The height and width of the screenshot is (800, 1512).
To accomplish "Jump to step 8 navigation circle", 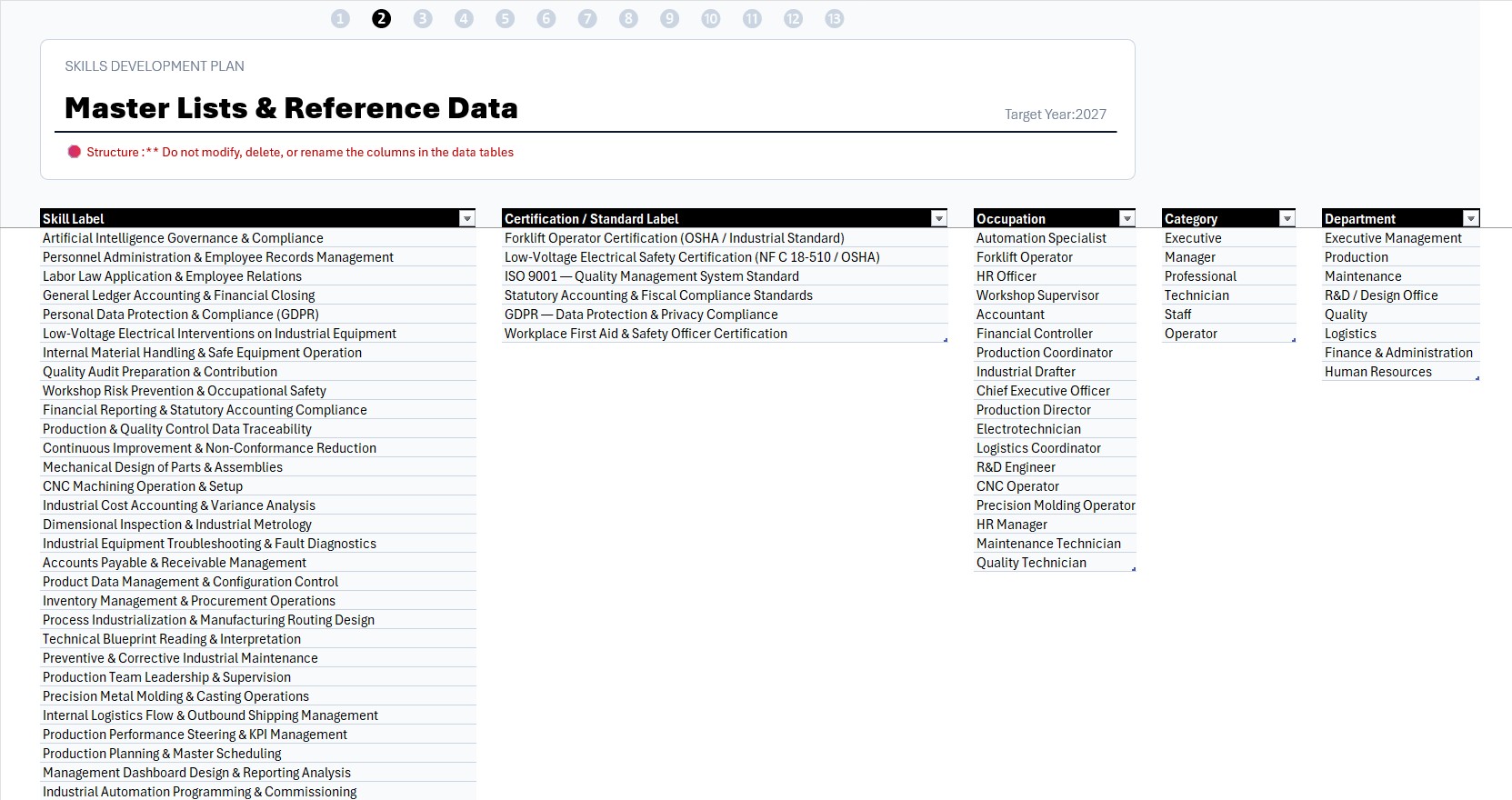I will [x=628, y=18].
